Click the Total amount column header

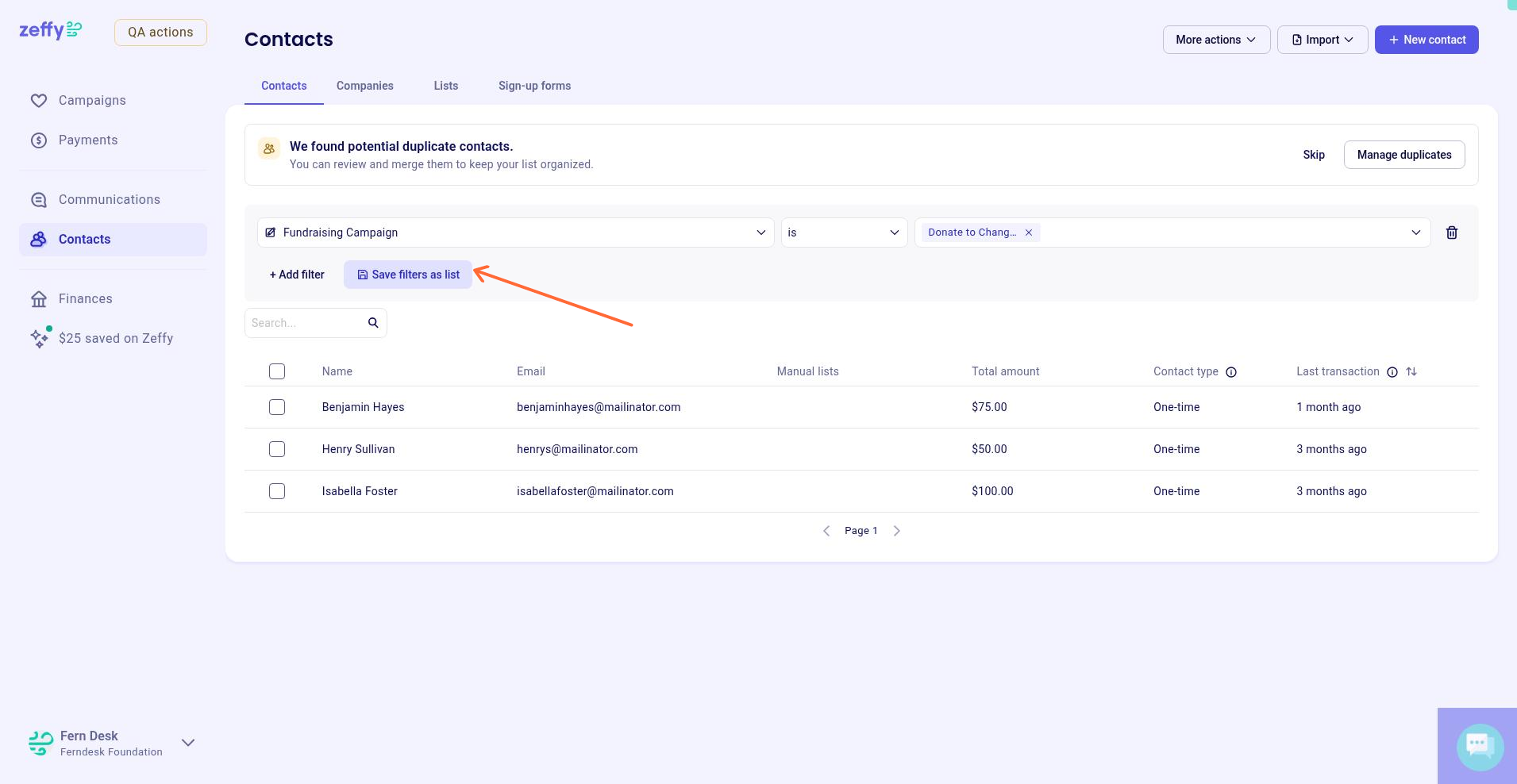coord(1006,371)
